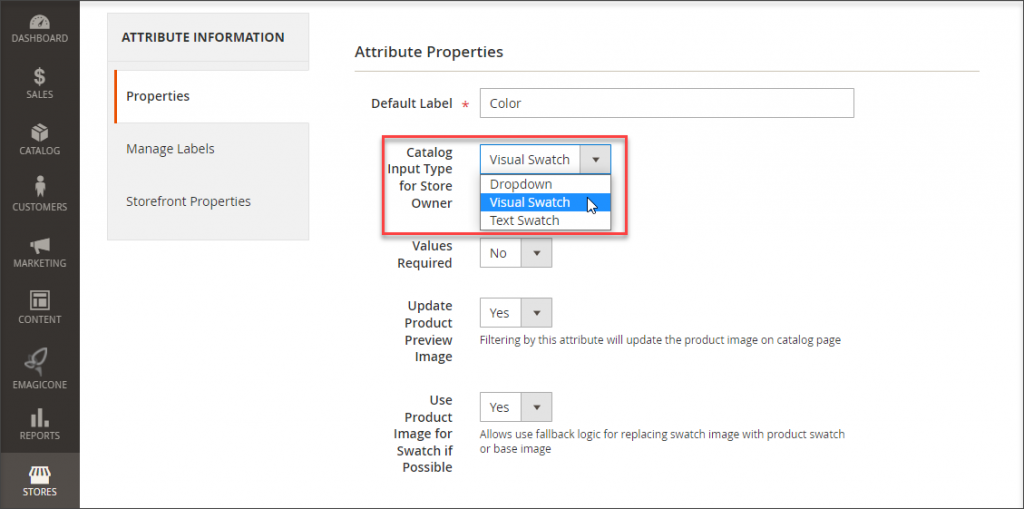Viewport: 1024px width, 509px height.
Task: Click the Stores storefront icon
Action: (x=39, y=474)
